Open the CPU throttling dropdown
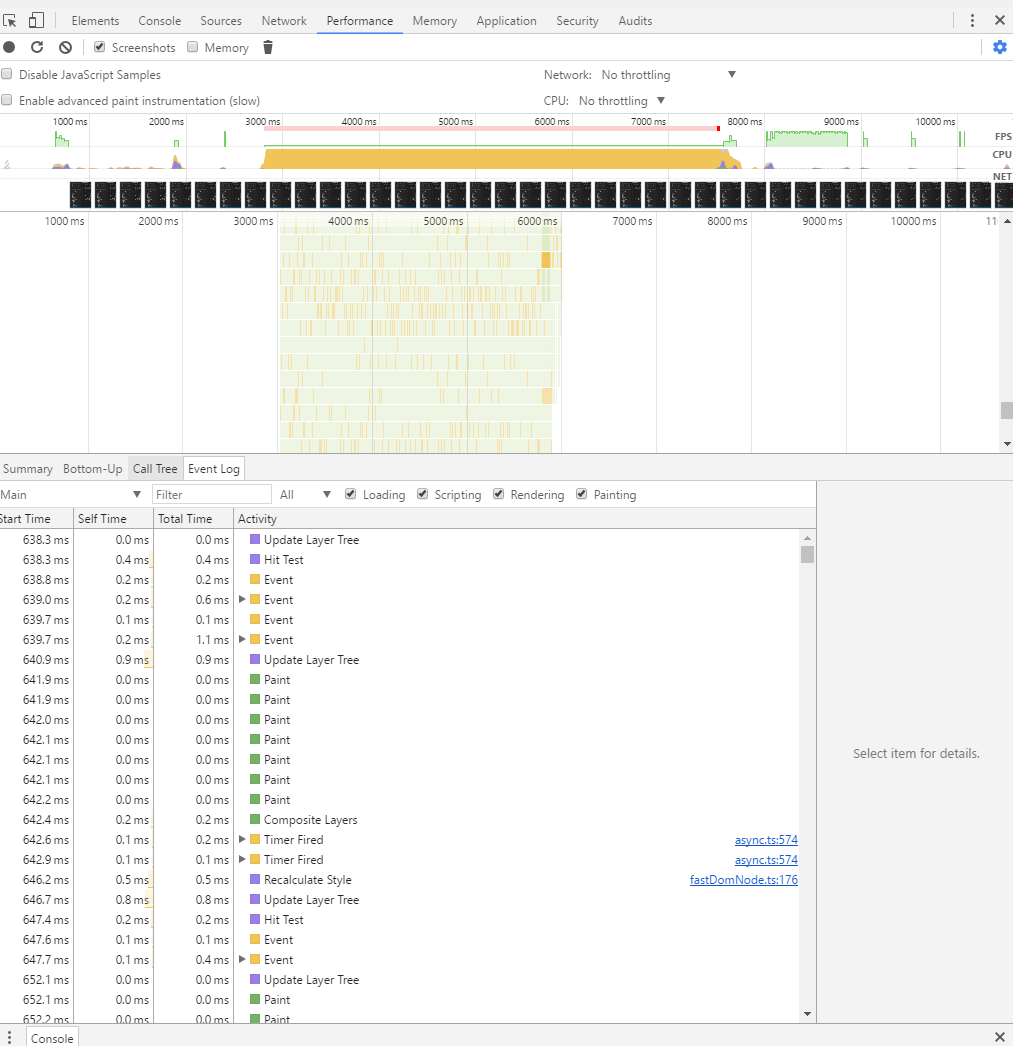Viewport: 1013px width, 1046px height. pos(622,101)
